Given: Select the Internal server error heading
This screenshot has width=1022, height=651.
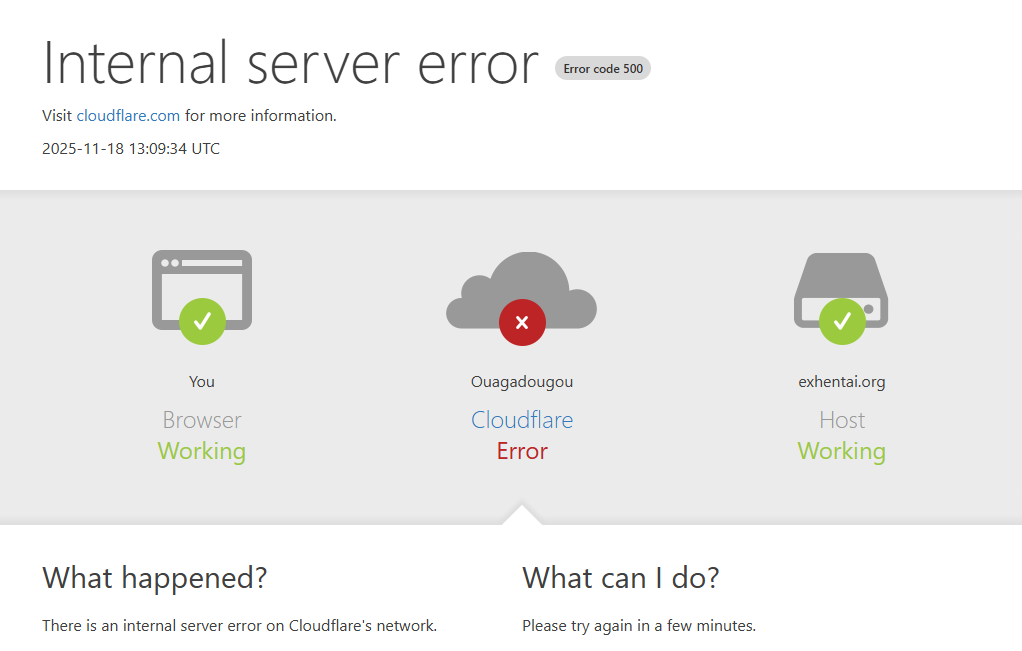Looking at the screenshot, I should tap(290, 63).
